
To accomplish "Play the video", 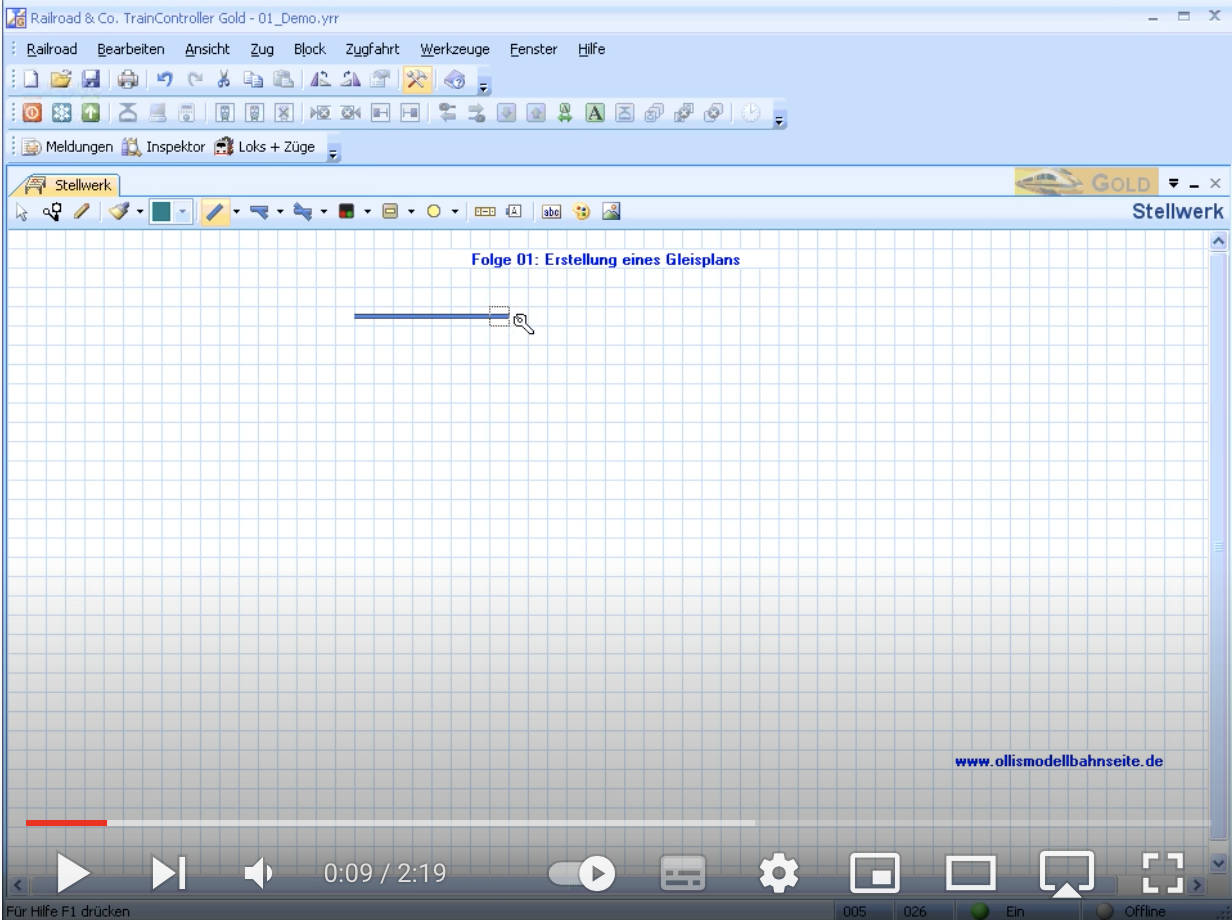I will (x=74, y=873).
